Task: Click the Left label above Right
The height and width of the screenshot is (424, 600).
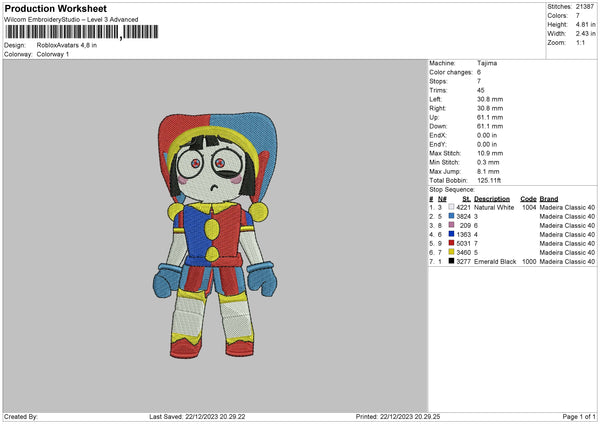Action: [x=435, y=99]
